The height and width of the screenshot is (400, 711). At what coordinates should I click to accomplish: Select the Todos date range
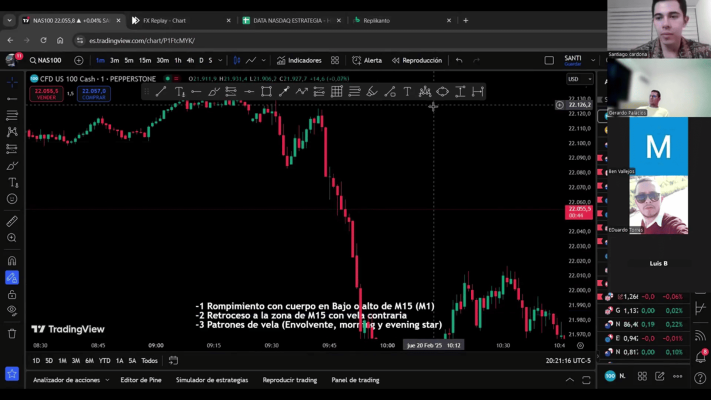[x=149, y=361]
